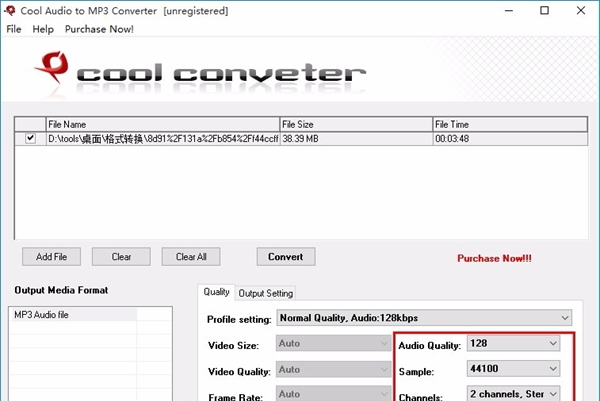Click the File Time column header
Image resolution: width=600 pixels, height=401 pixels.
coord(510,124)
